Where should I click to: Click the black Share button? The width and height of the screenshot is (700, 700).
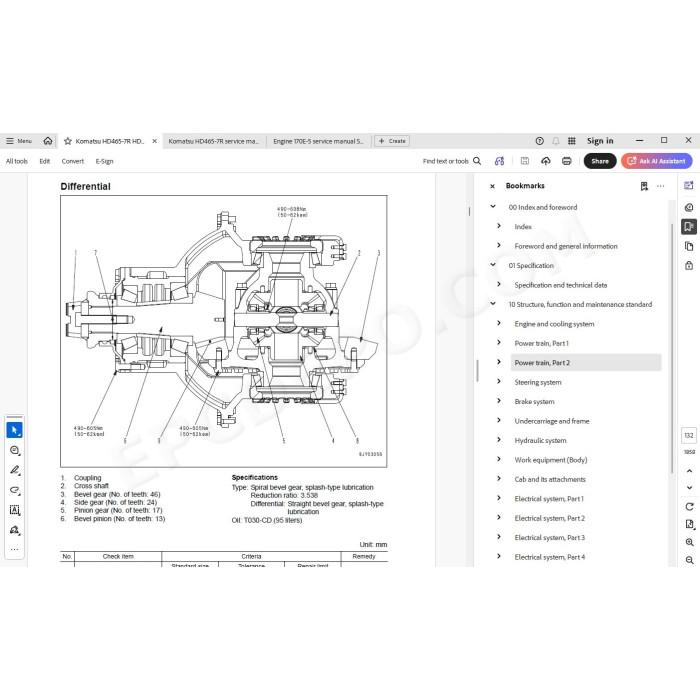[600, 161]
